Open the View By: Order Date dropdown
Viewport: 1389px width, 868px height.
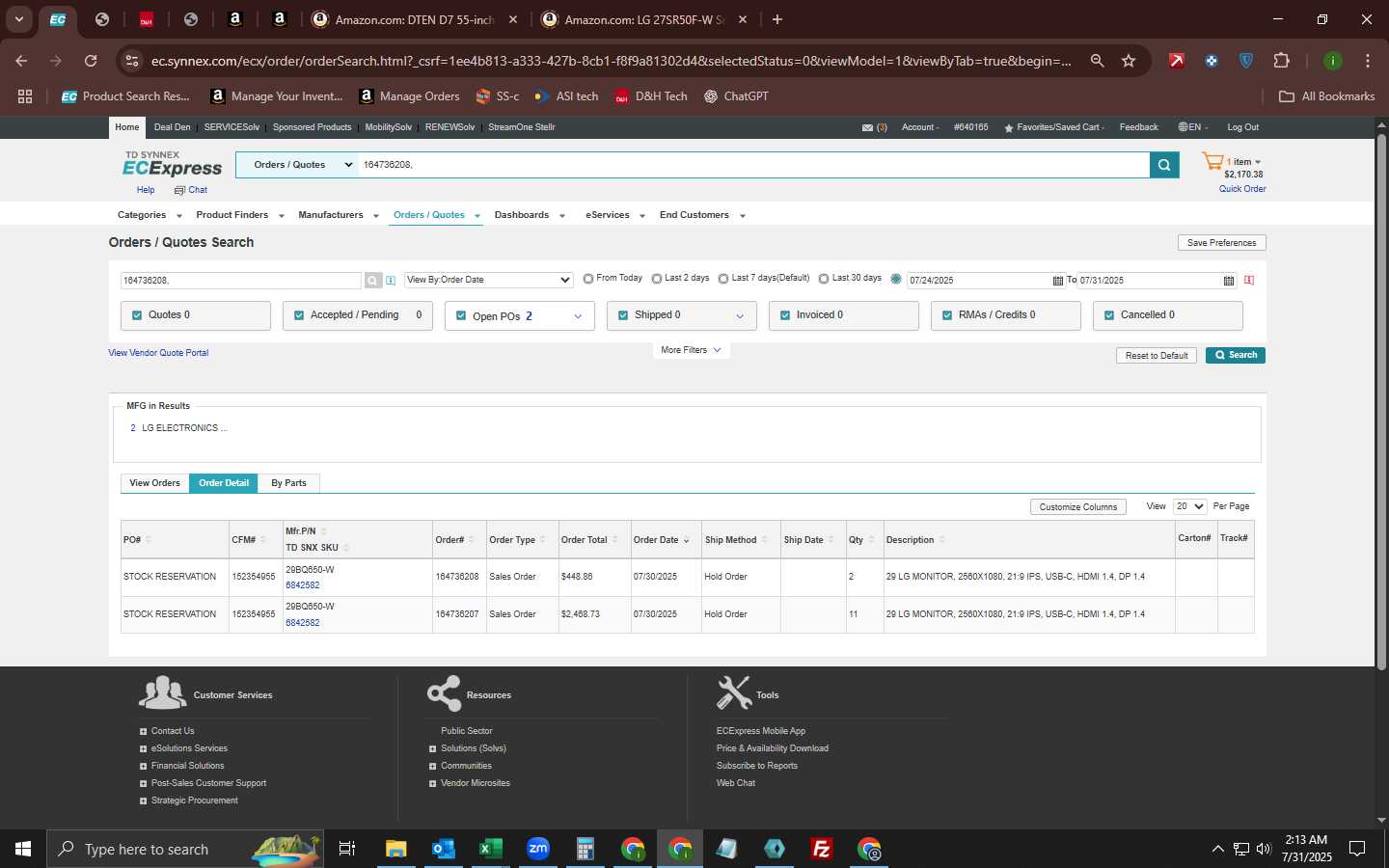coord(489,280)
